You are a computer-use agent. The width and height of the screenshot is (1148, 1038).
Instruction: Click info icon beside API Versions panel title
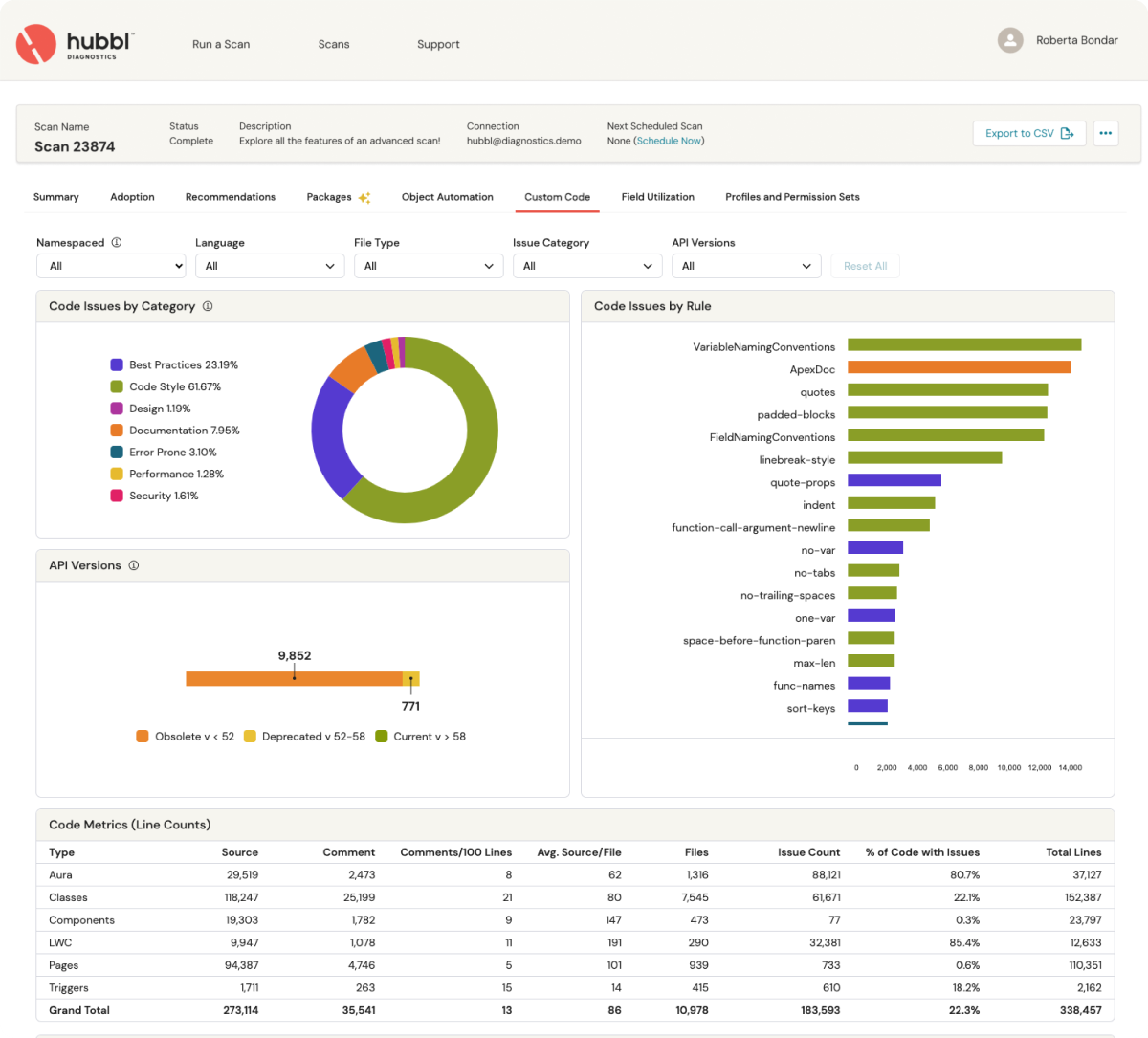(x=134, y=565)
